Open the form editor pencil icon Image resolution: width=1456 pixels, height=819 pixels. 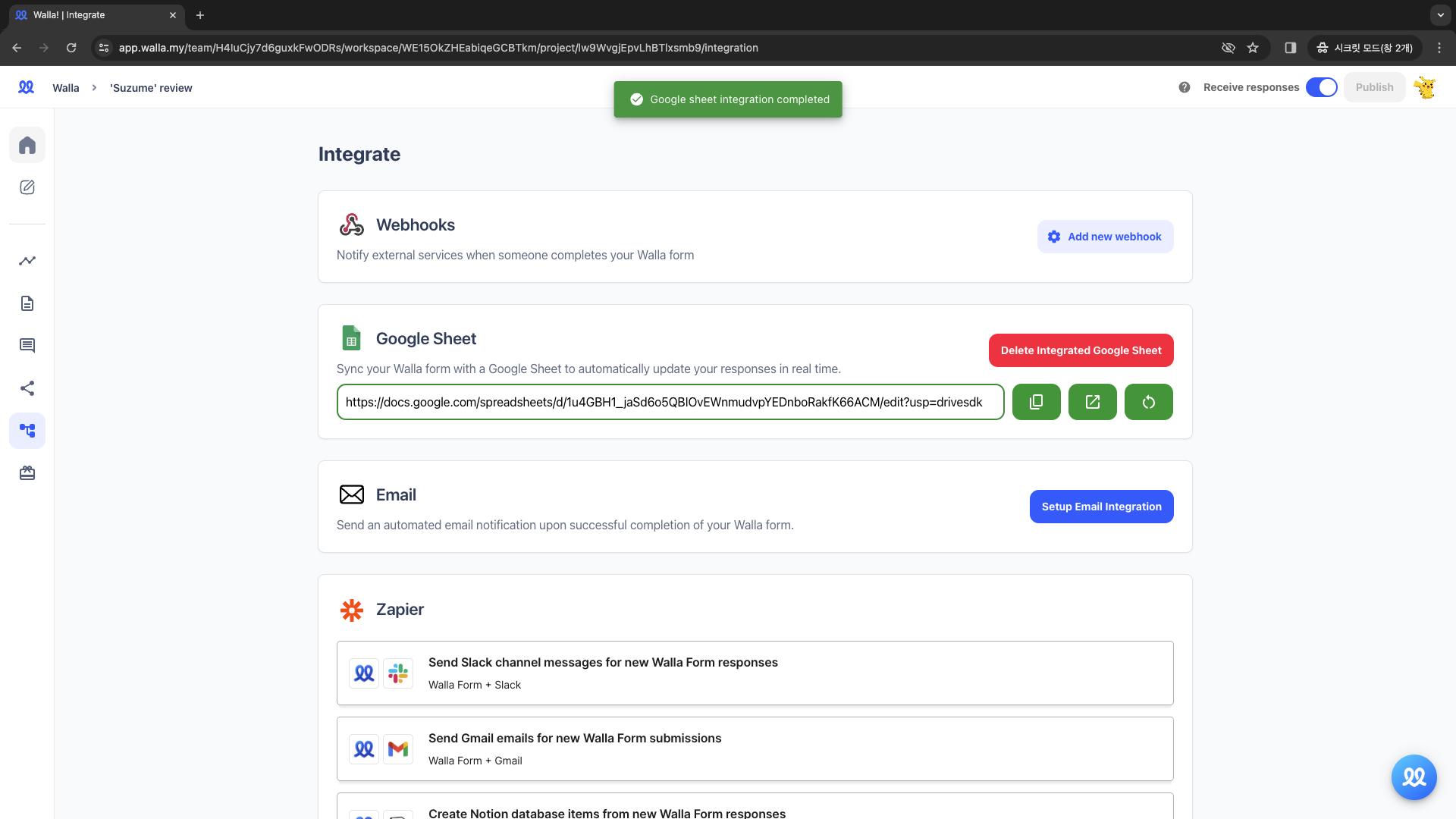pyautogui.click(x=27, y=187)
